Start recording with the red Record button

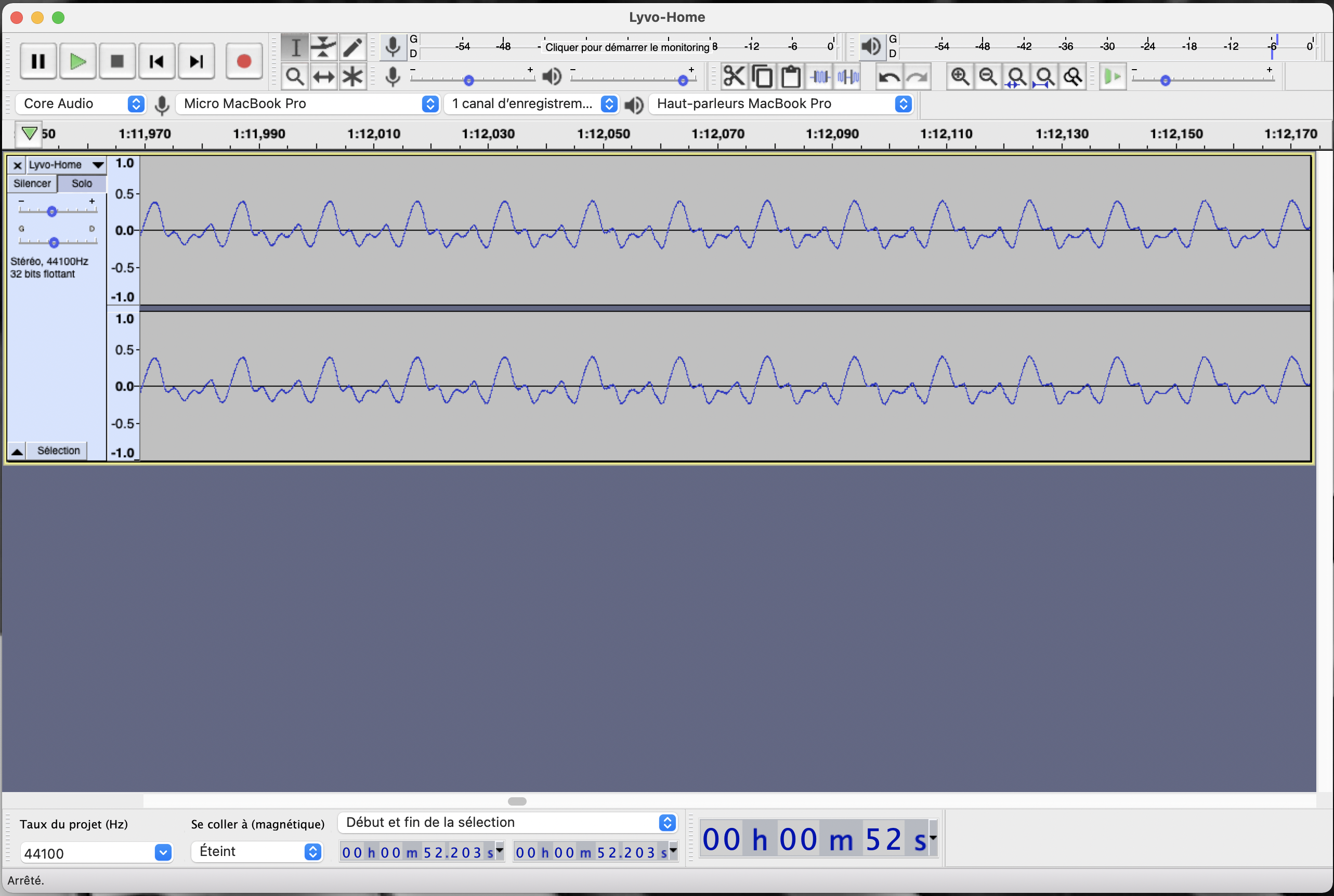244,61
